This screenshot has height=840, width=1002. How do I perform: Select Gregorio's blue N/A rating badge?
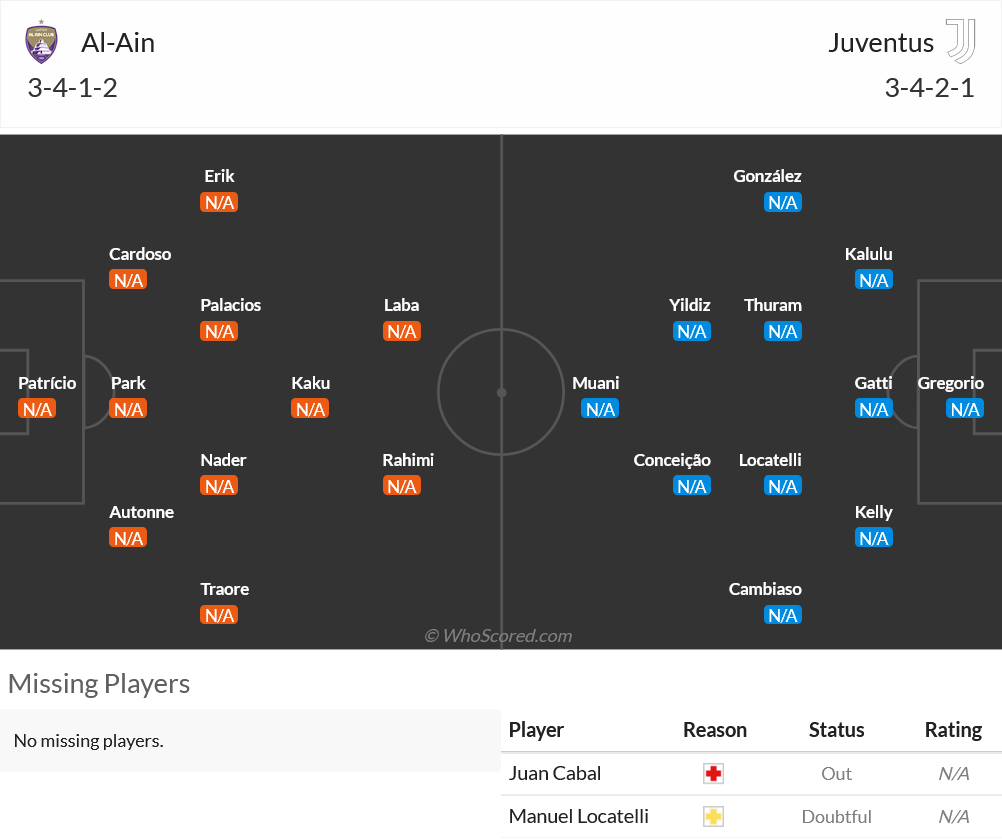[965, 409]
